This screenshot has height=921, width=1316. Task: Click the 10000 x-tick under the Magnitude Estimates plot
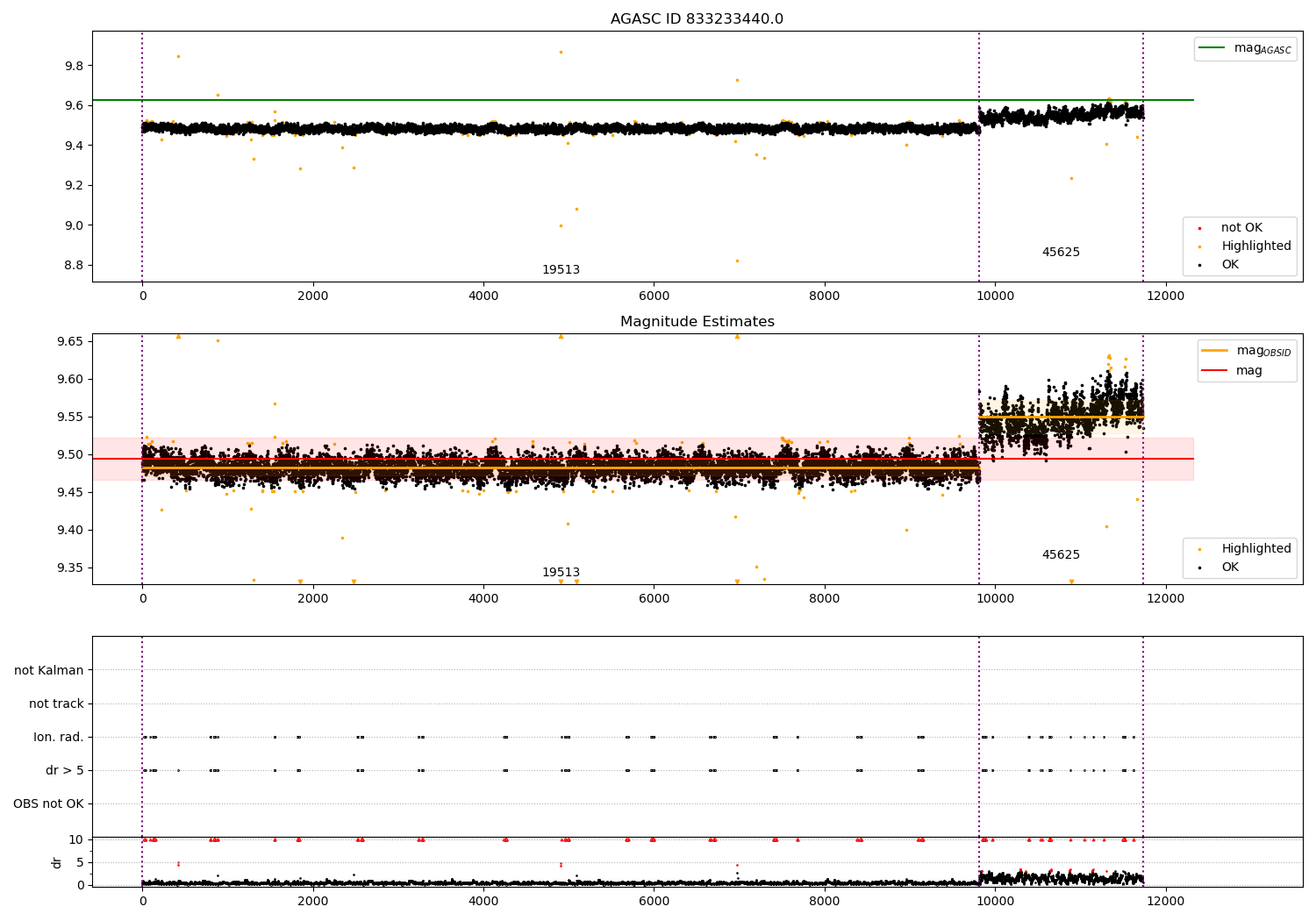pyautogui.click(x=995, y=599)
